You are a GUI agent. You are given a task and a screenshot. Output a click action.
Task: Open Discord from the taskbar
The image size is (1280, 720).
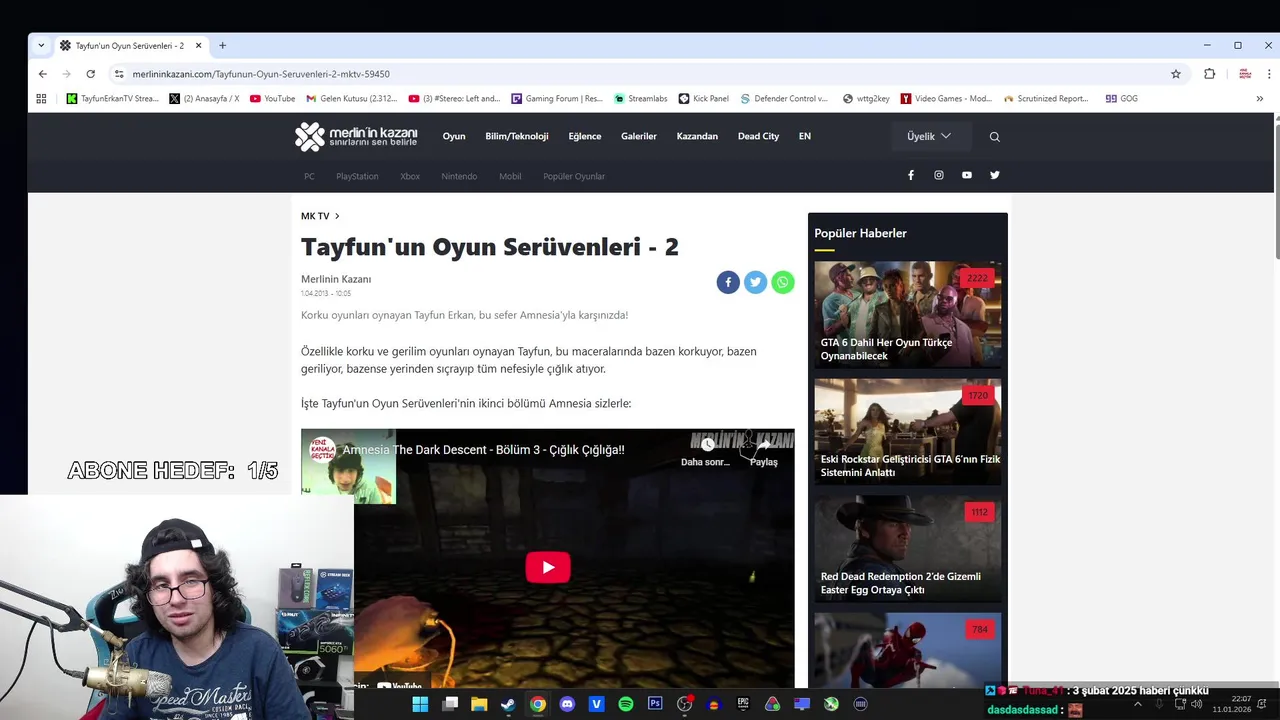(x=567, y=704)
